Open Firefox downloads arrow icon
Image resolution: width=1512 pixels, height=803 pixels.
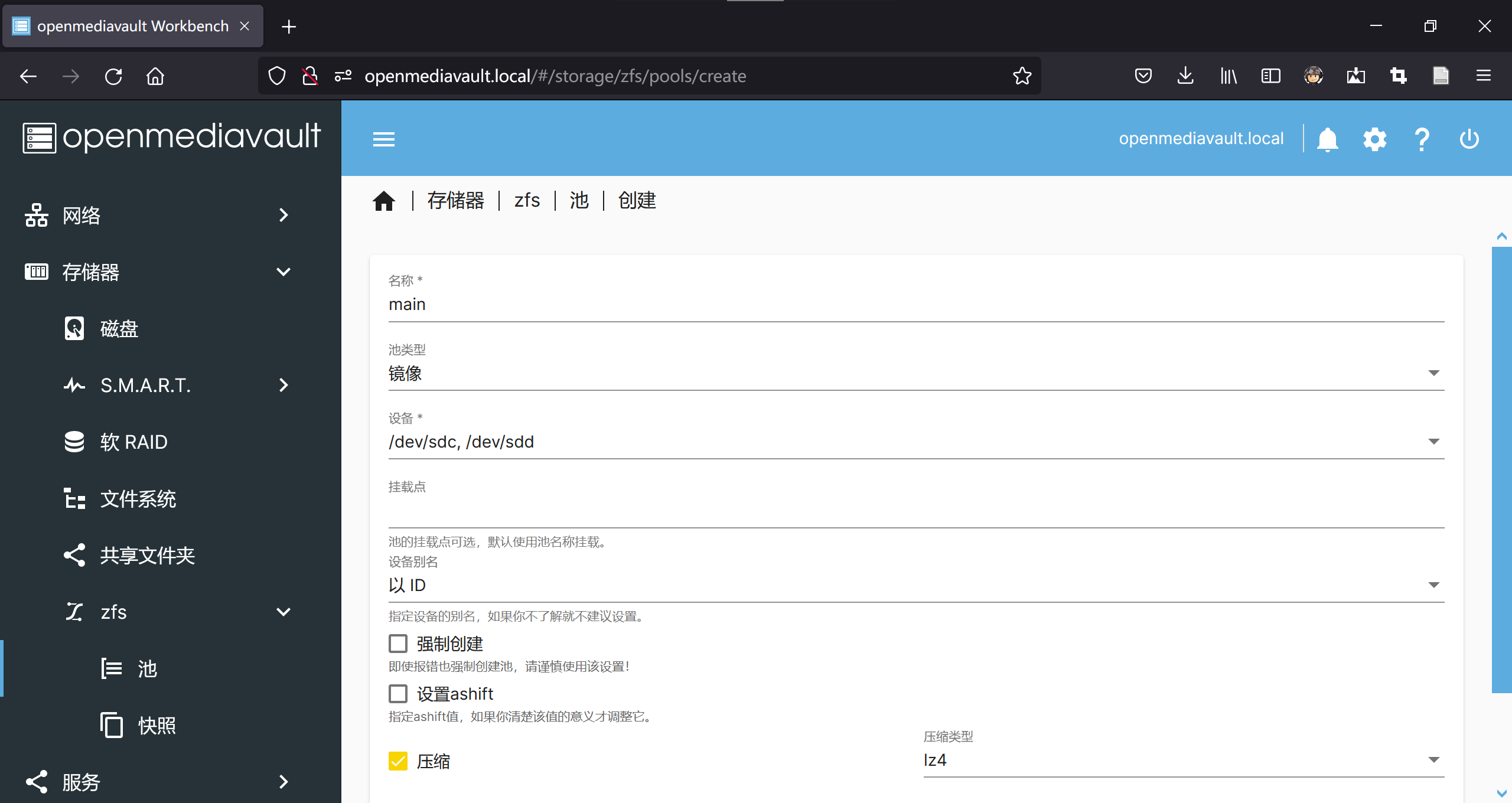1185,76
